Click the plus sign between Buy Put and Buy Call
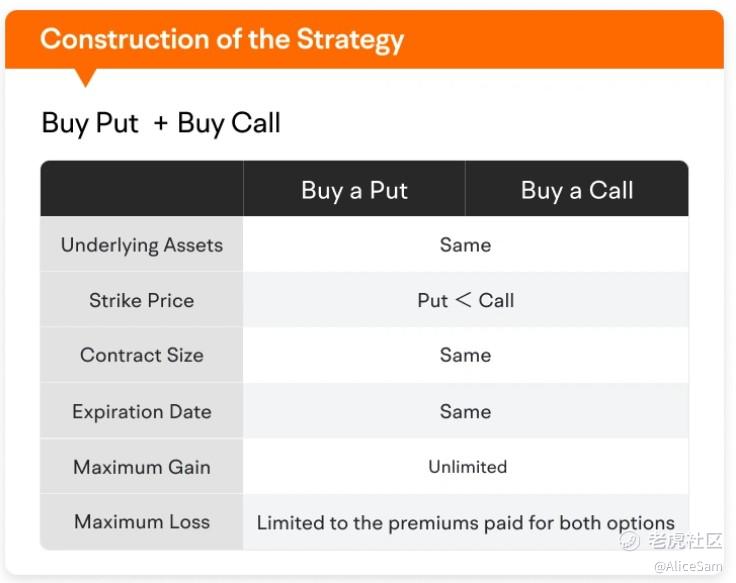Viewport: 736px width, 583px height. pyautogui.click(x=161, y=123)
